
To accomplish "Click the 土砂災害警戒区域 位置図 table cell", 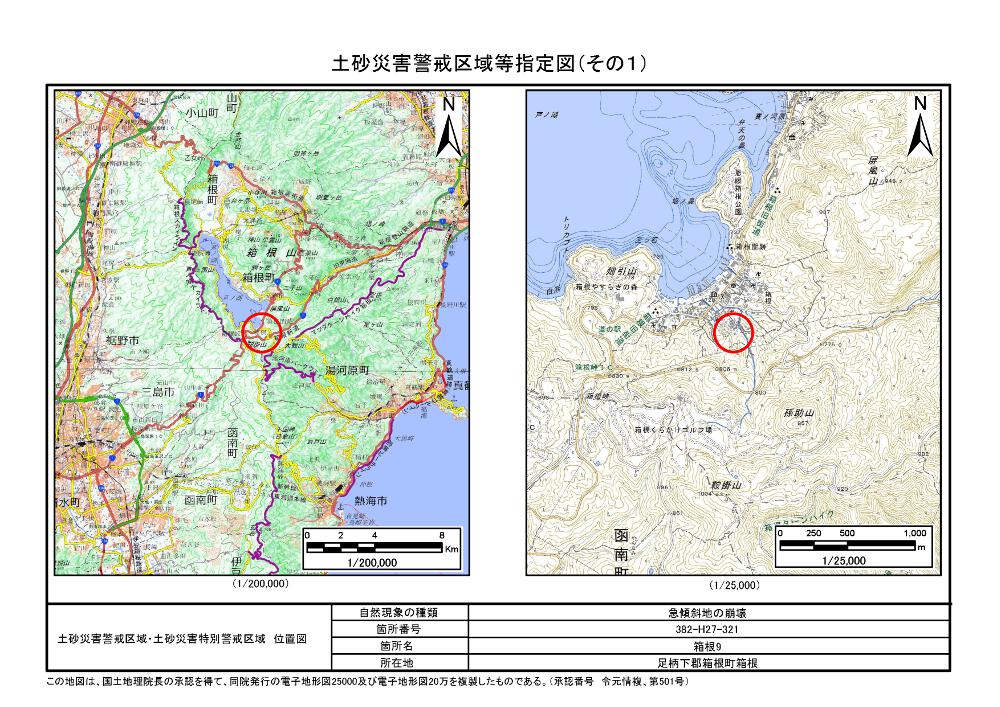I will coord(187,638).
